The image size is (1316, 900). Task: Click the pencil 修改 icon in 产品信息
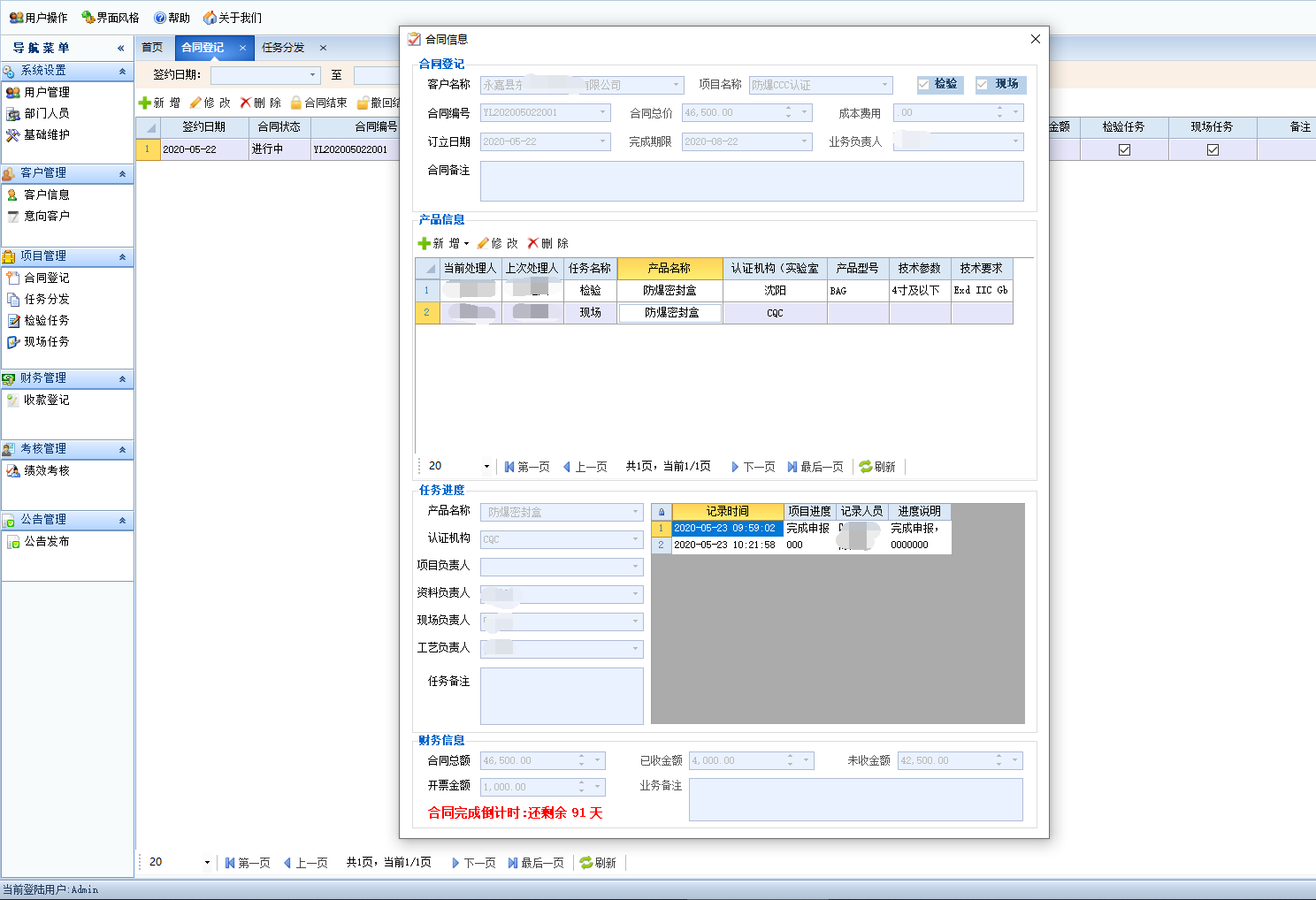coord(483,244)
